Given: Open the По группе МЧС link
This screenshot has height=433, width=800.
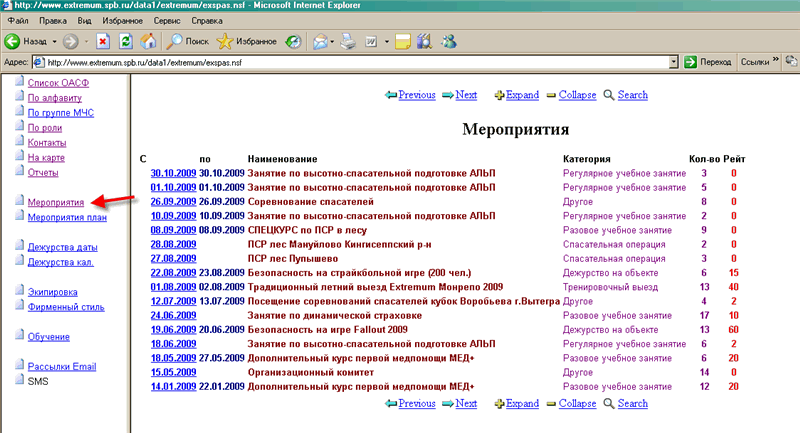Looking at the screenshot, I should [x=61, y=113].
